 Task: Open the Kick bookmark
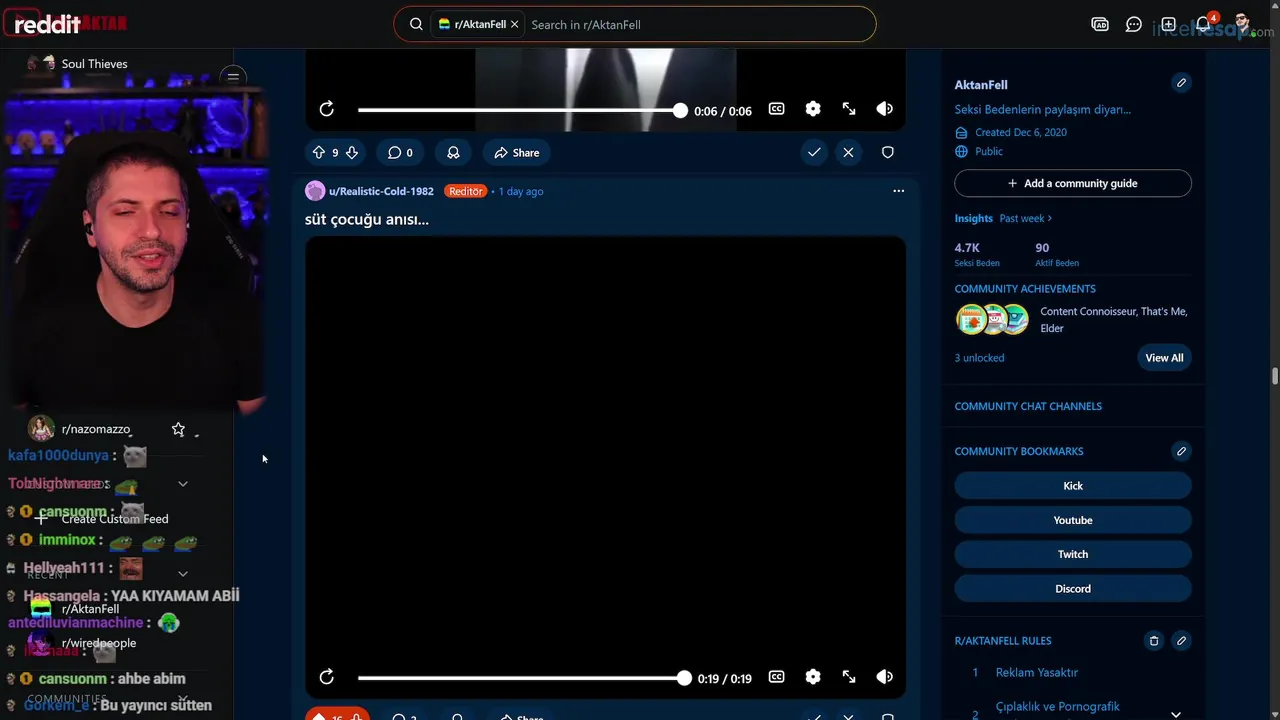pos(1073,486)
